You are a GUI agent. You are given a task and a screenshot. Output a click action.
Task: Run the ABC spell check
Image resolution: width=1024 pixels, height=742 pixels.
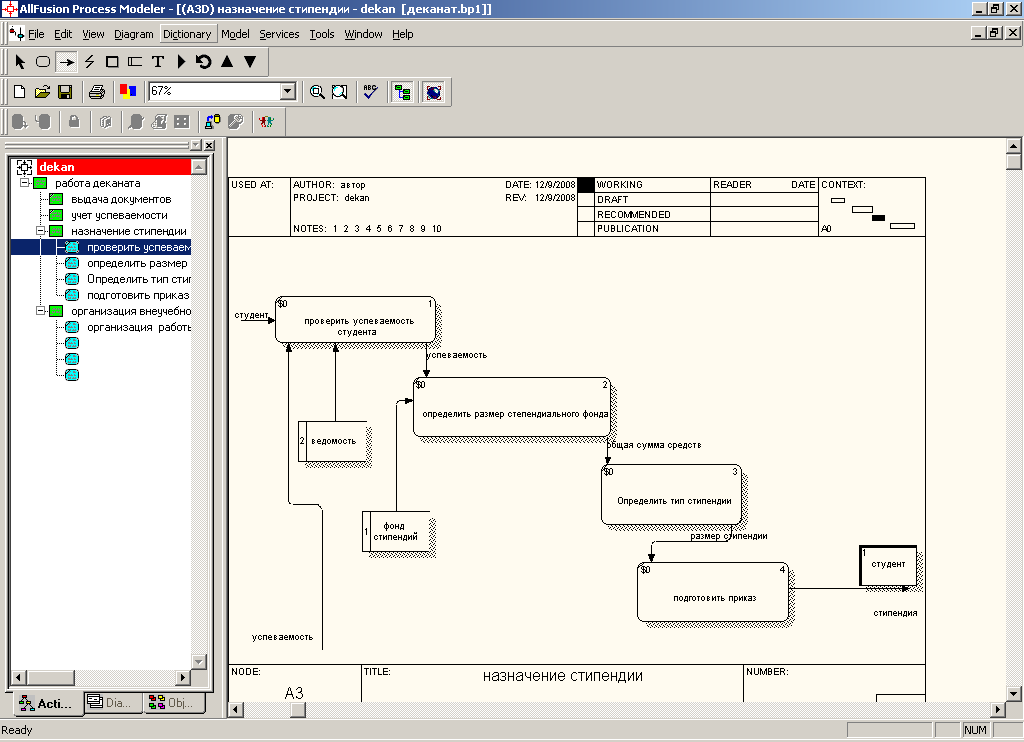(x=371, y=92)
